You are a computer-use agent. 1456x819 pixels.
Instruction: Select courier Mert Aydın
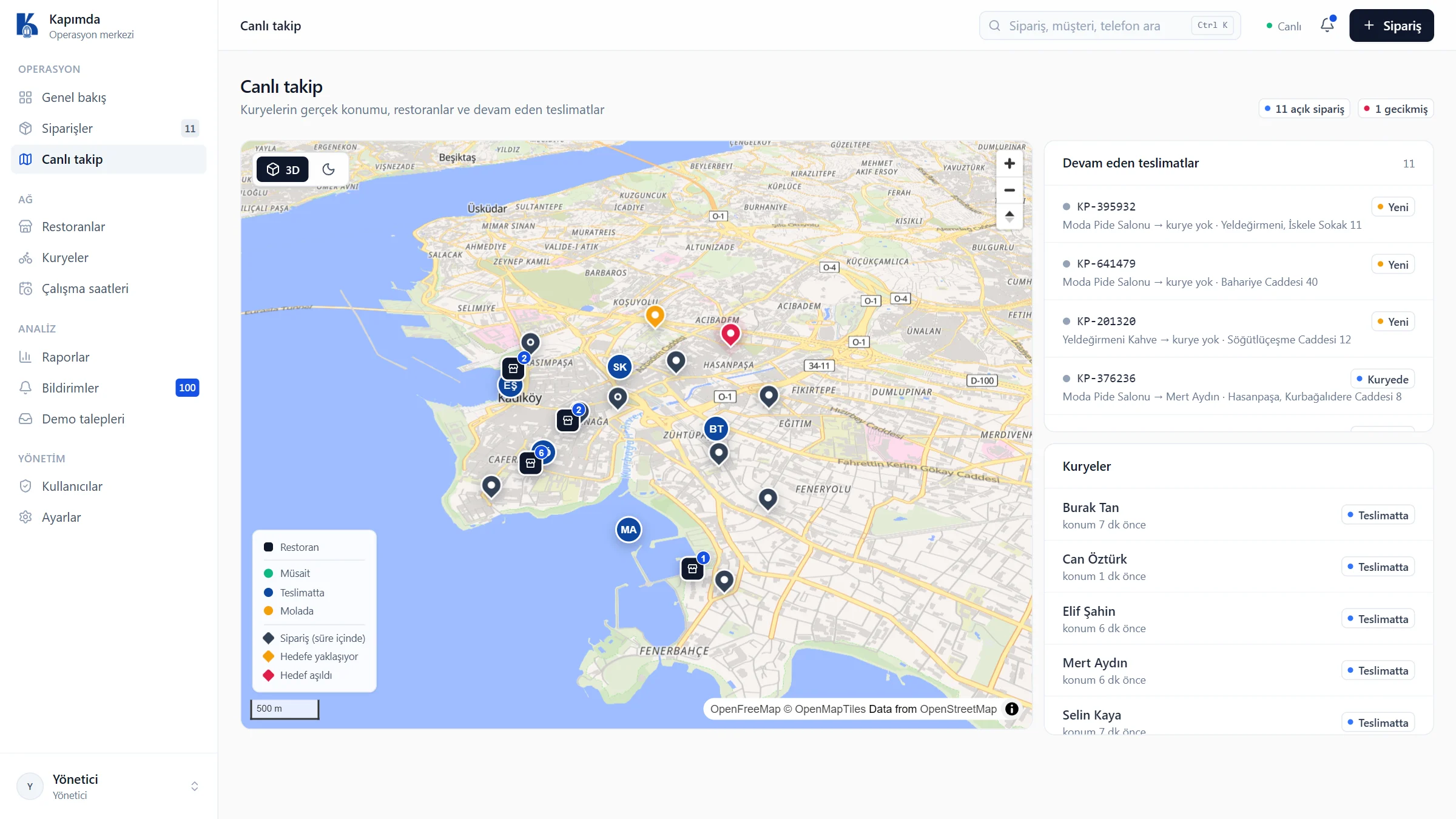tap(1239, 670)
